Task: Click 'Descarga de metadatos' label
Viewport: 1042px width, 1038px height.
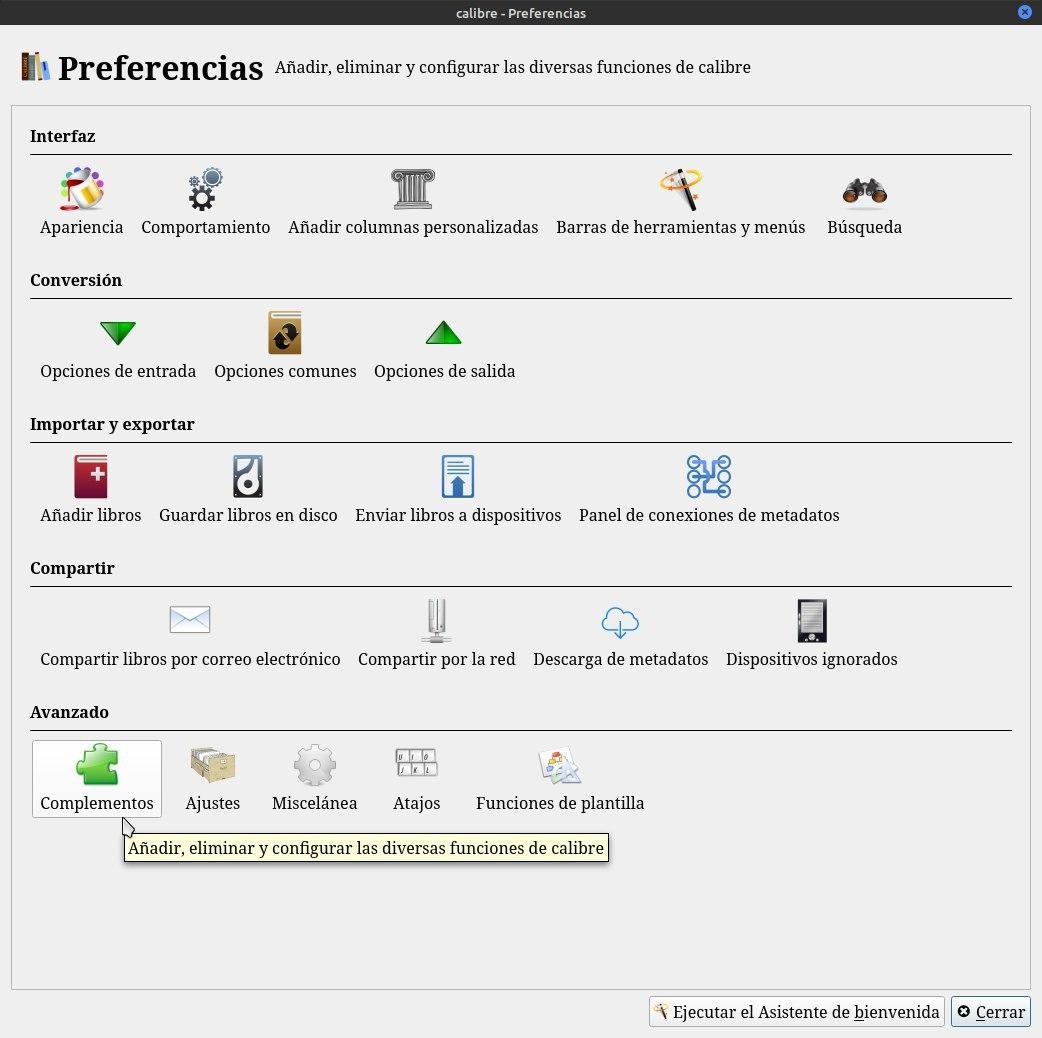Action: pos(620,659)
